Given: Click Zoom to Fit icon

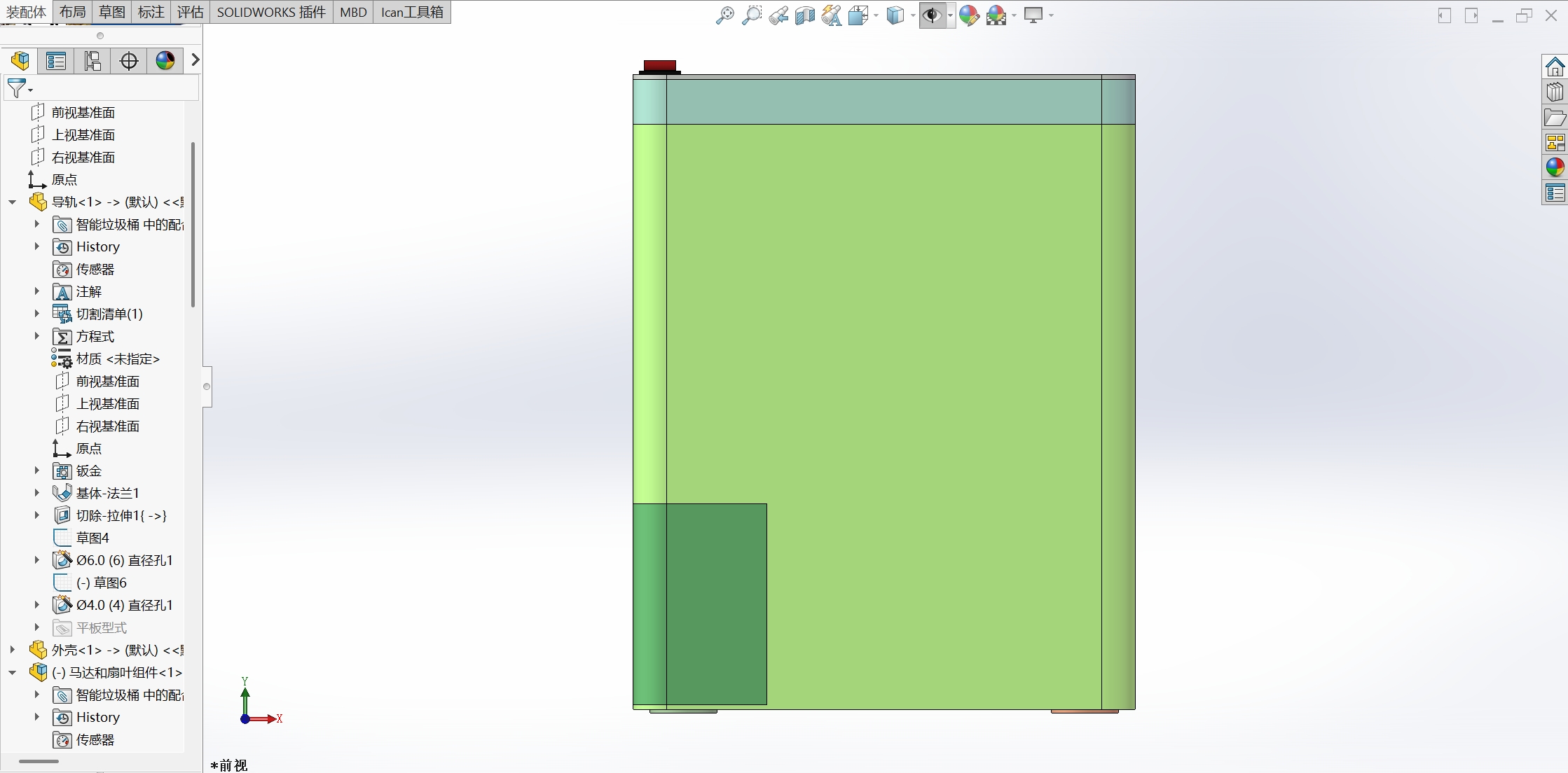Looking at the screenshot, I should (724, 15).
